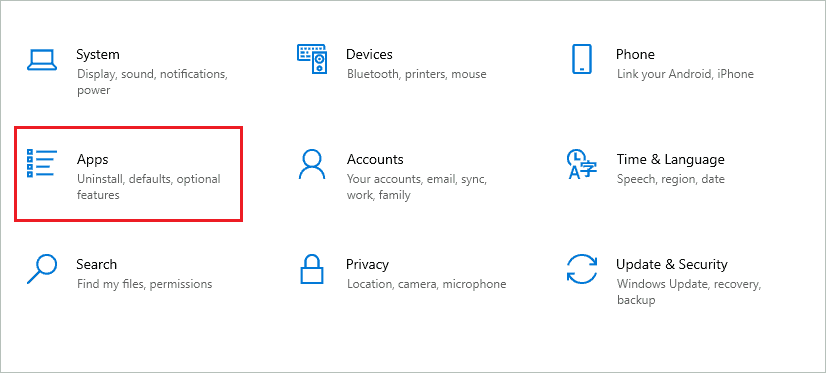This screenshot has height=373, width=826.
Task: Open the Devices settings title
Action: [369, 55]
